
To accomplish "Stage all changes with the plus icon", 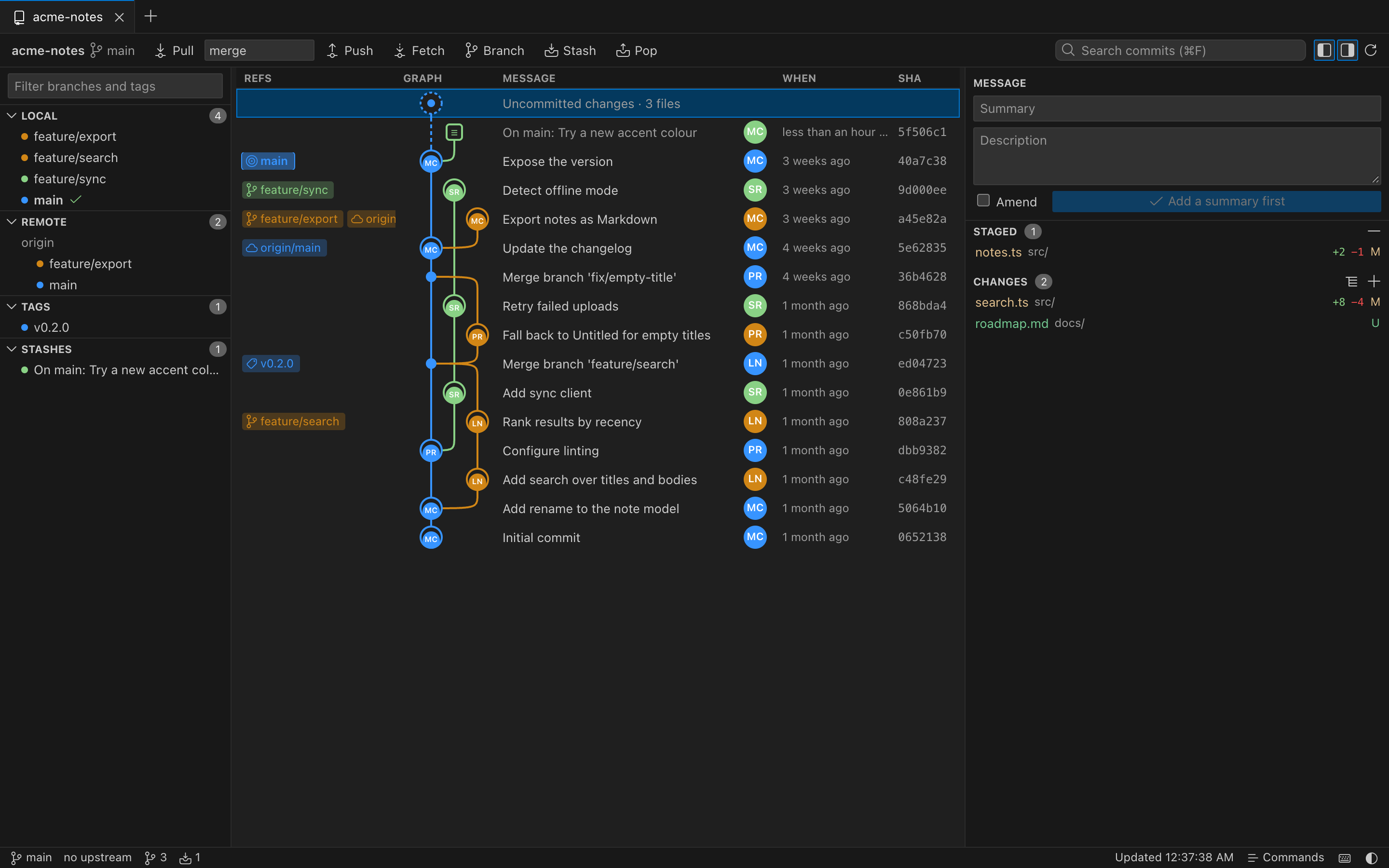I will [1374, 281].
